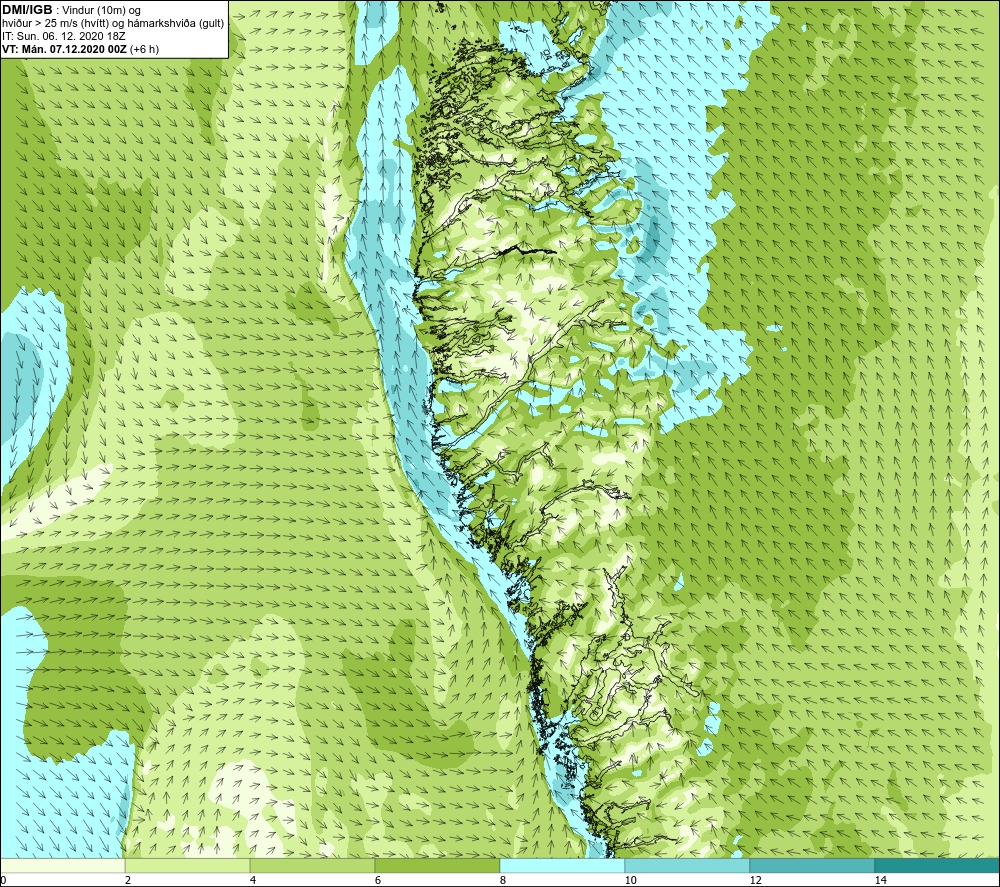
Task: Click the palest 0–2 m/s legend swatch
Action: (x=62, y=866)
